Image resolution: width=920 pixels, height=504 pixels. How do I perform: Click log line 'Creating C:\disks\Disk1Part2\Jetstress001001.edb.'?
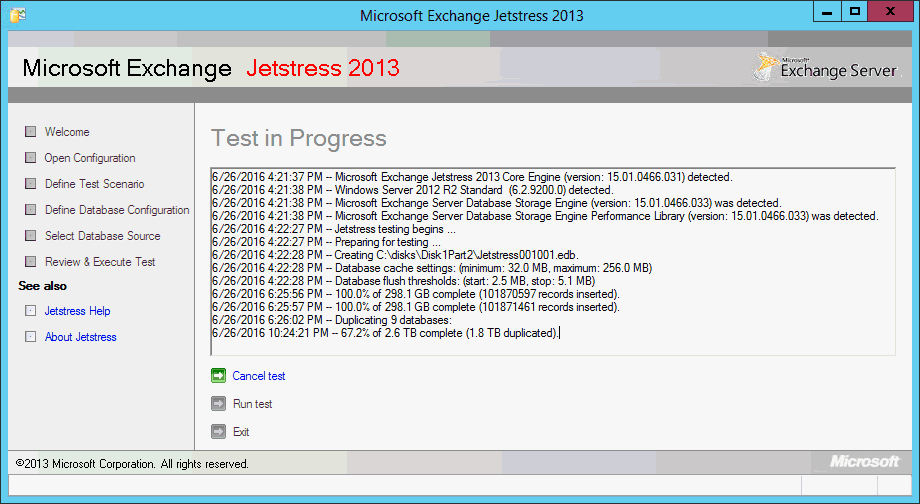tap(395, 255)
